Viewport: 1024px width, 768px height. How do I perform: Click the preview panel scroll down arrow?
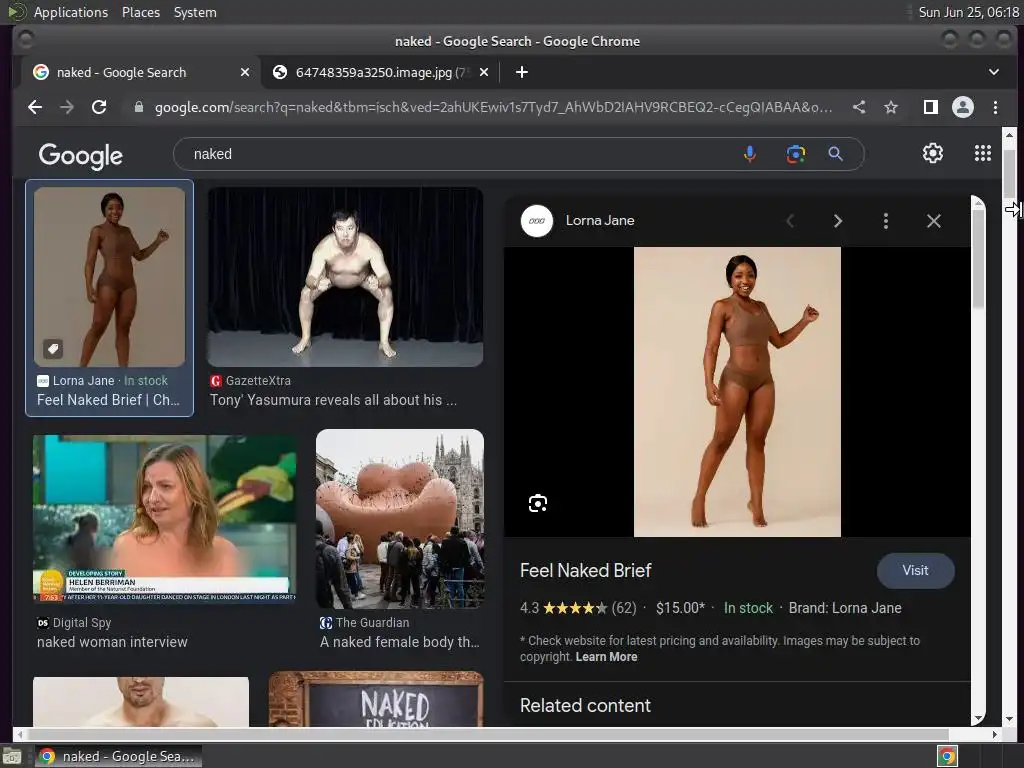[x=978, y=718]
